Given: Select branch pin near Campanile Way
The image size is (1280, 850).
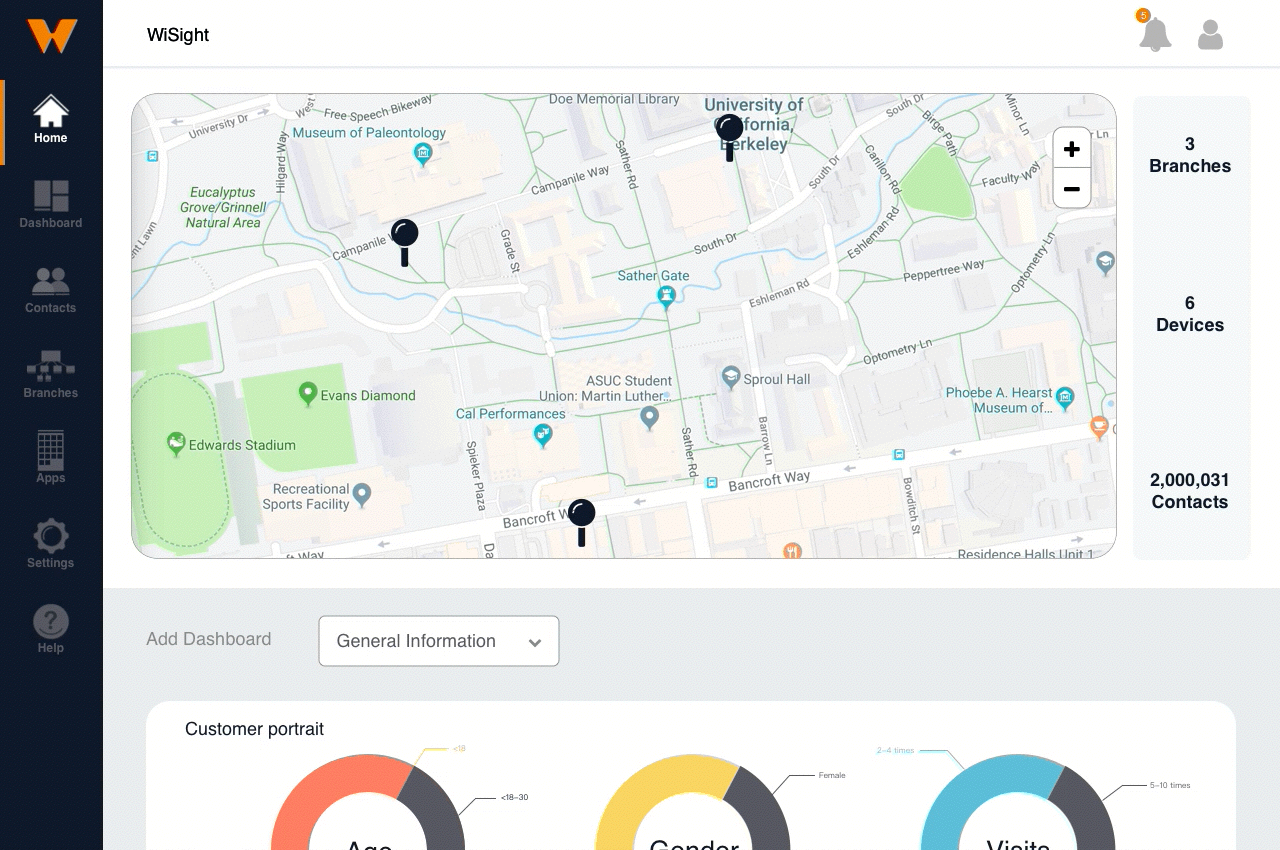Looking at the screenshot, I should click(404, 242).
